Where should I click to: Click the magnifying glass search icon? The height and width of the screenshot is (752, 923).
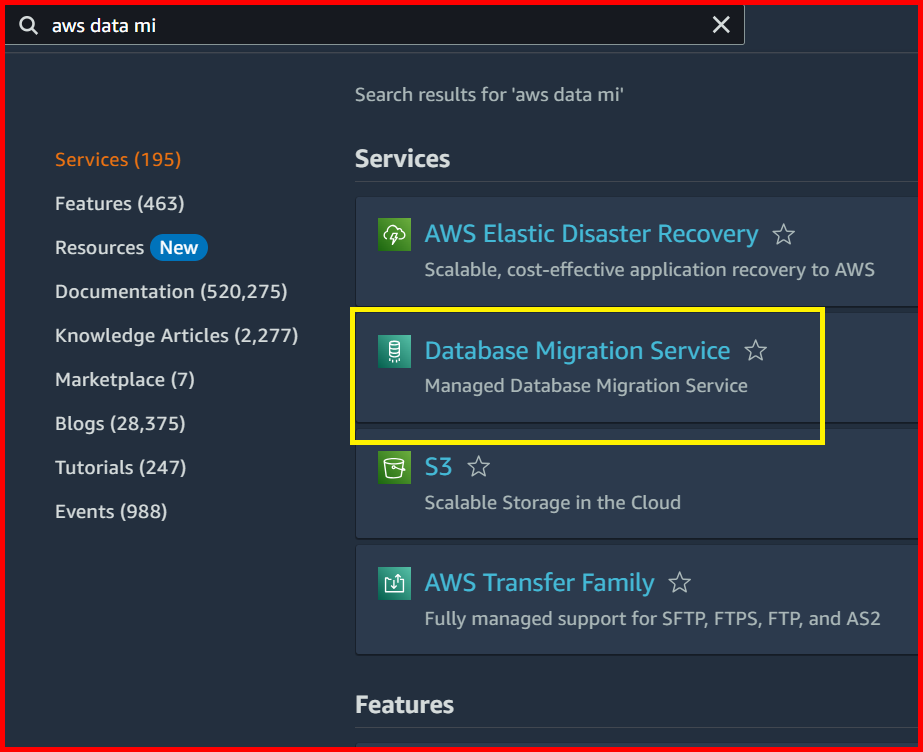(27, 24)
